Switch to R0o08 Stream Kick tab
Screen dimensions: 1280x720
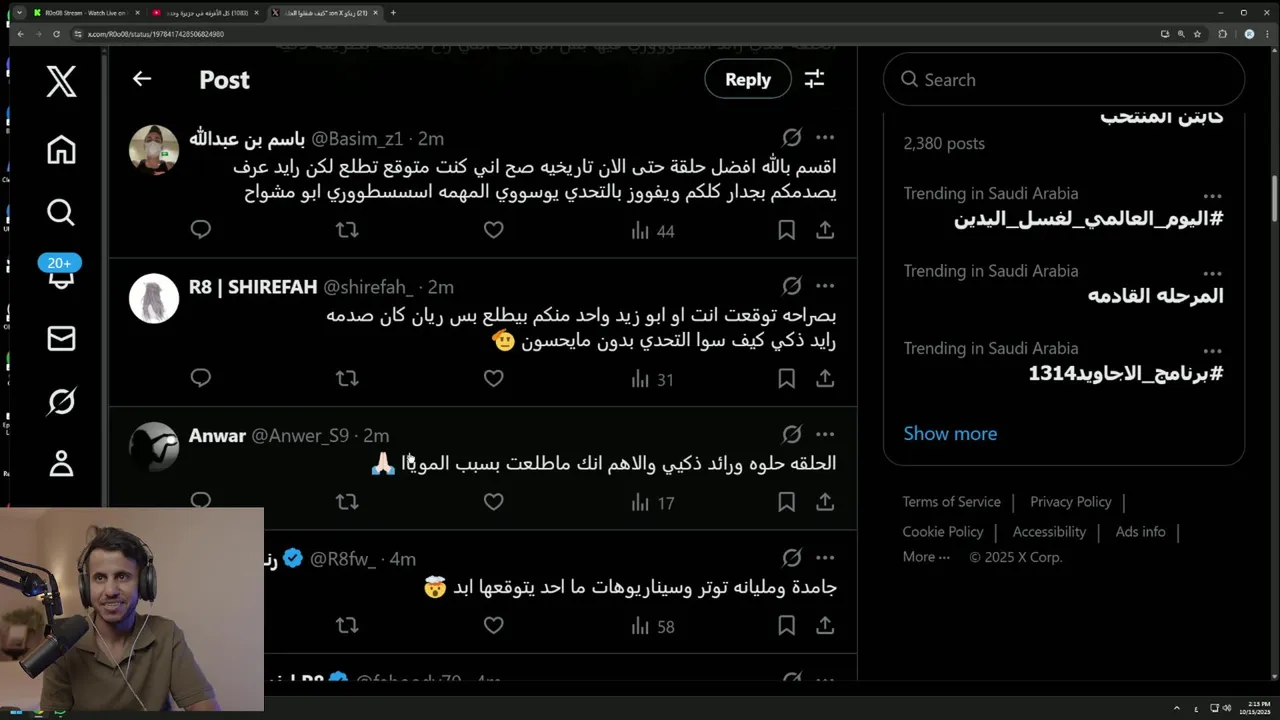[x=85, y=13]
